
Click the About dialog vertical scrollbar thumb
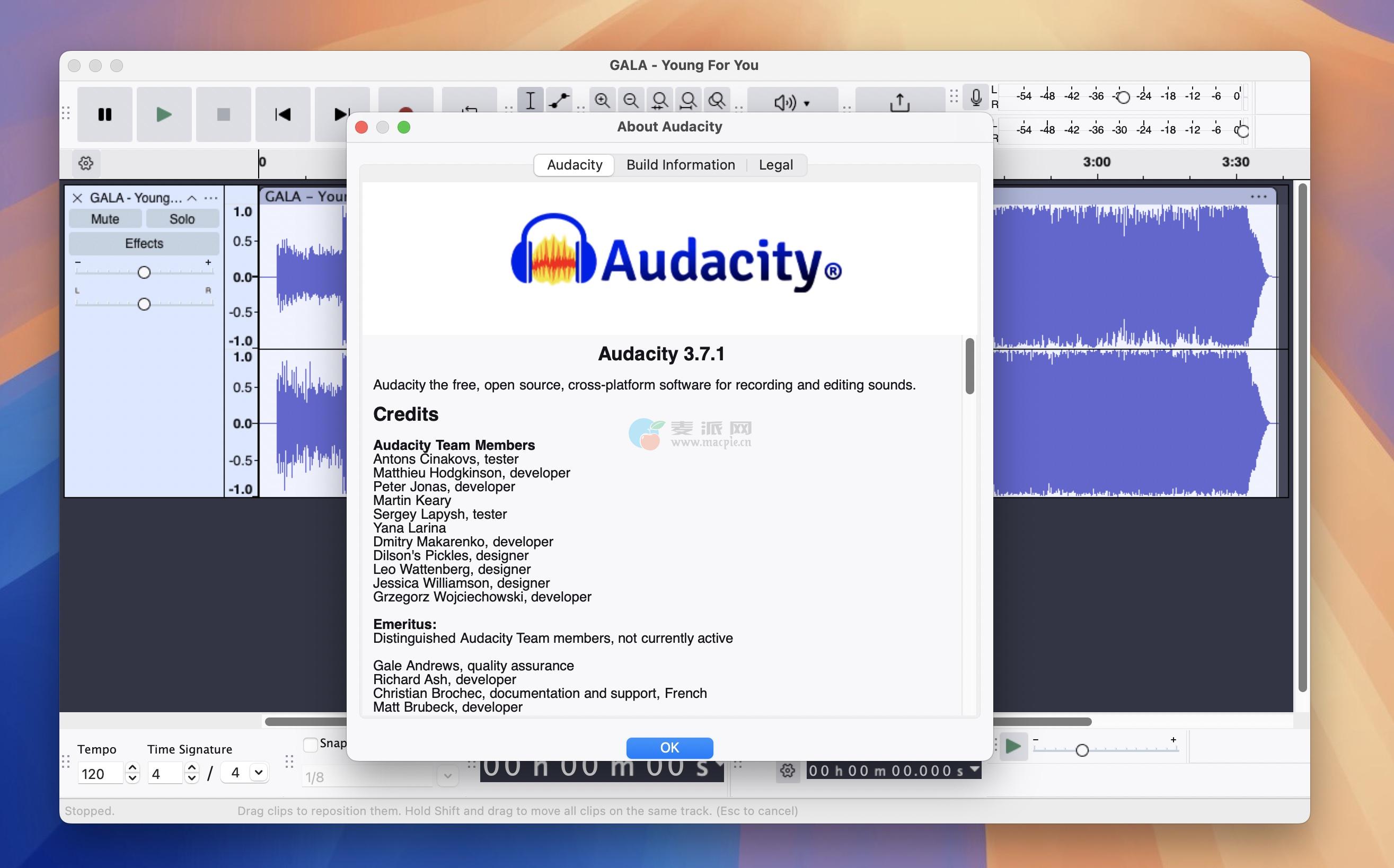[970, 366]
